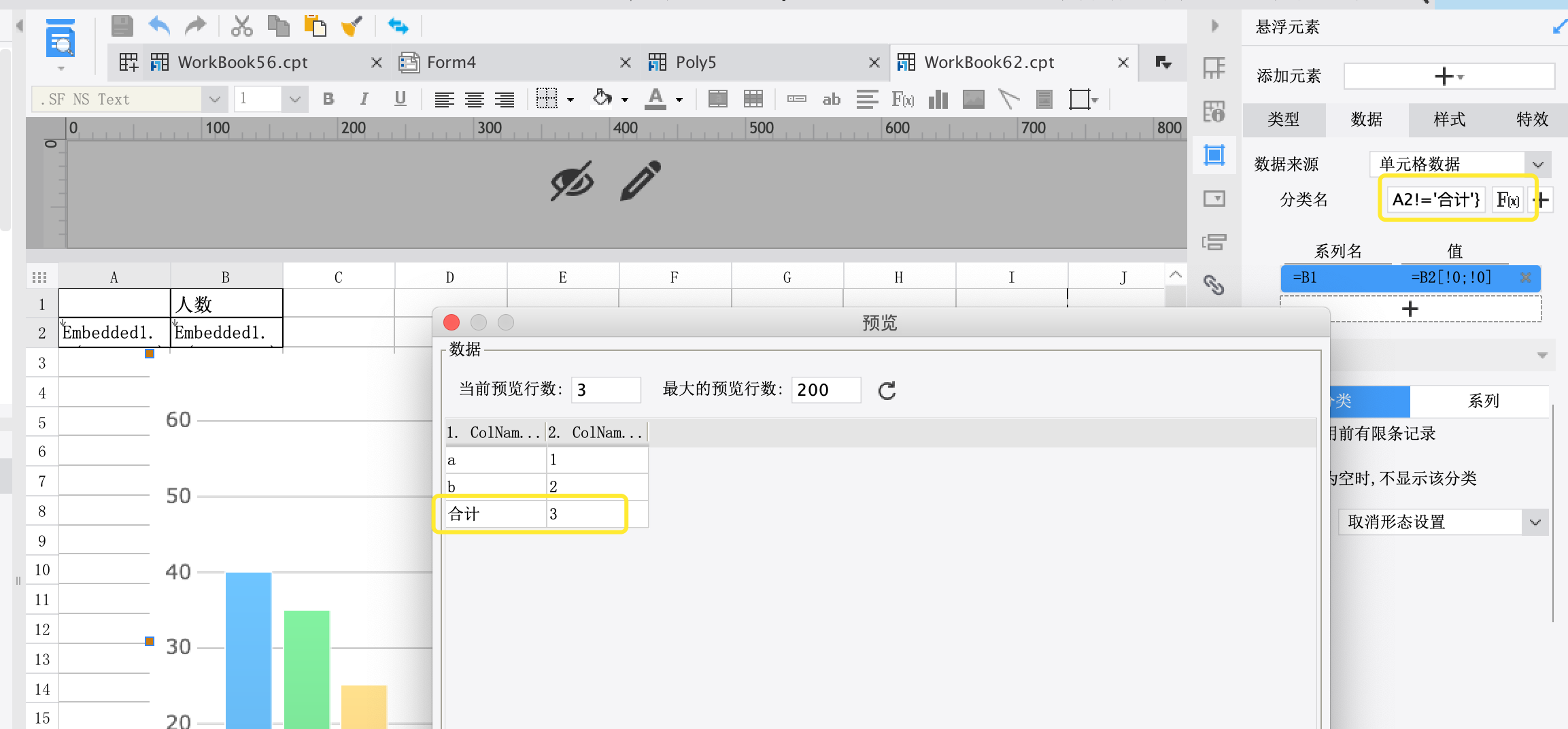Insert rich text lines icon

pyautogui.click(x=867, y=99)
